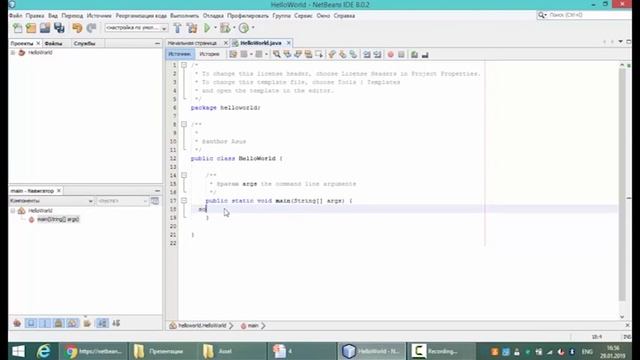Viewport: 640px width, 360px height.
Task: Click the main breadcrumb item
Action: tap(253, 326)
